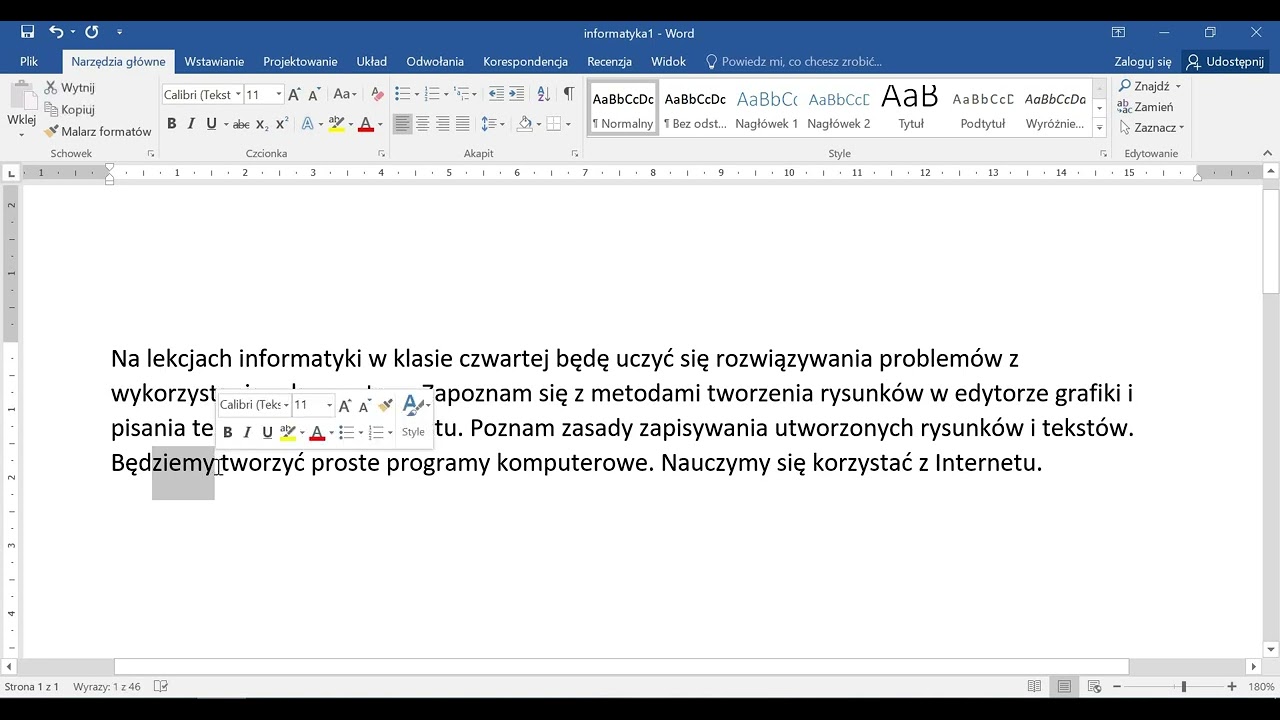Switch to Read Mode view in status bar
Screen dimensions: 1280x720
(1034, 687)
